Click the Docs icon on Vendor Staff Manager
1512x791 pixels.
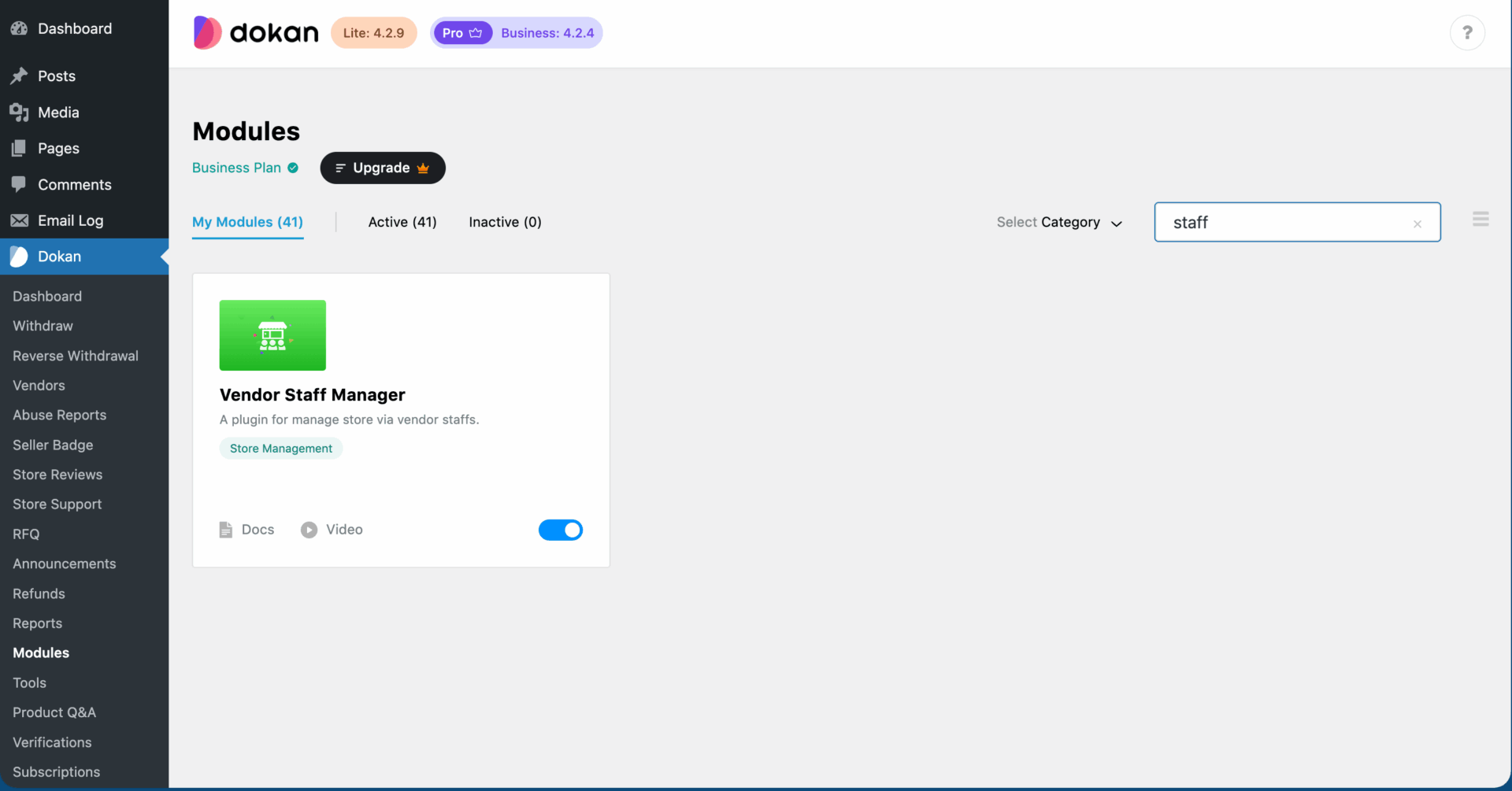click(227, 529)
